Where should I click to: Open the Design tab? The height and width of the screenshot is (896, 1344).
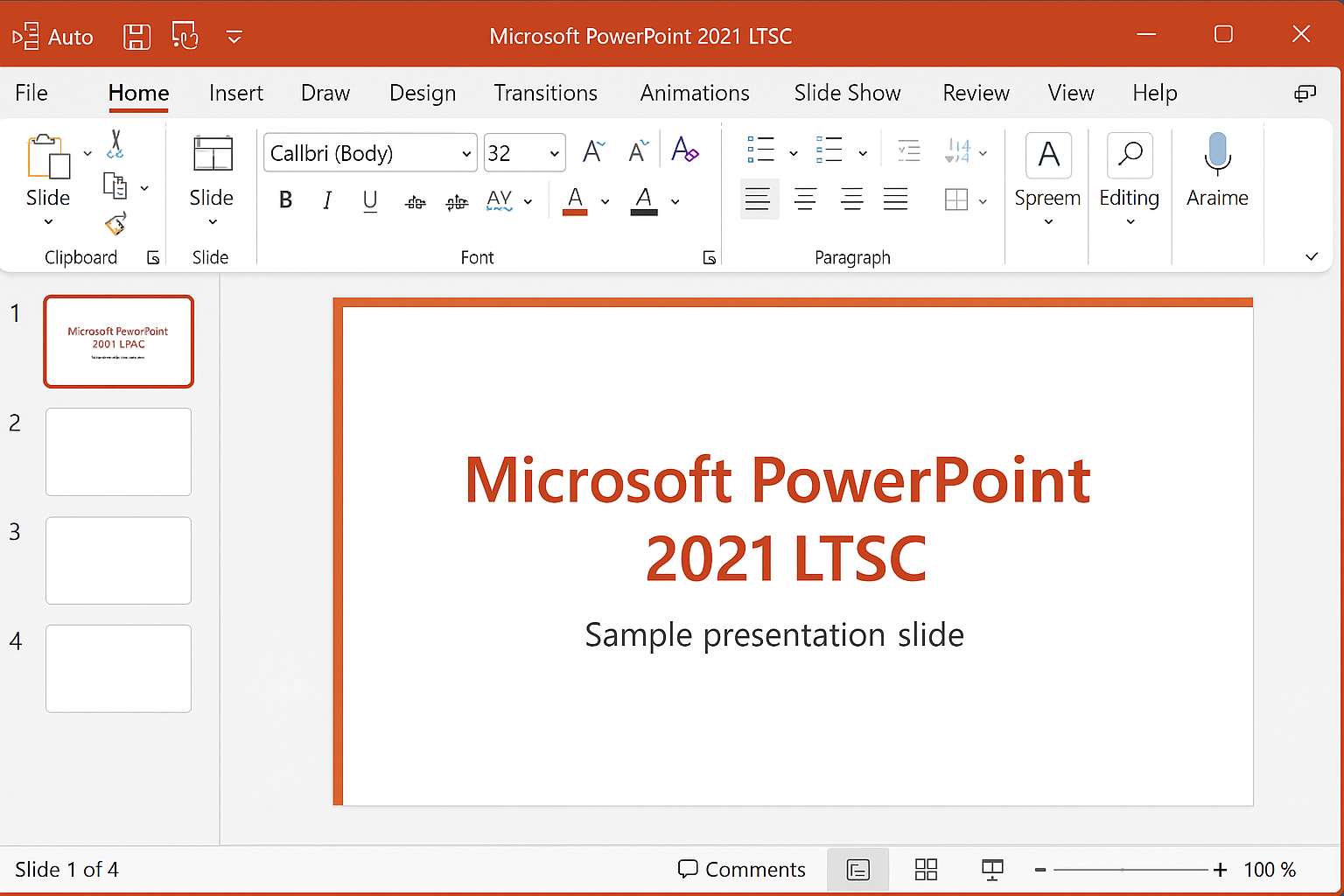pyautogui.click(x=423, y=93)
